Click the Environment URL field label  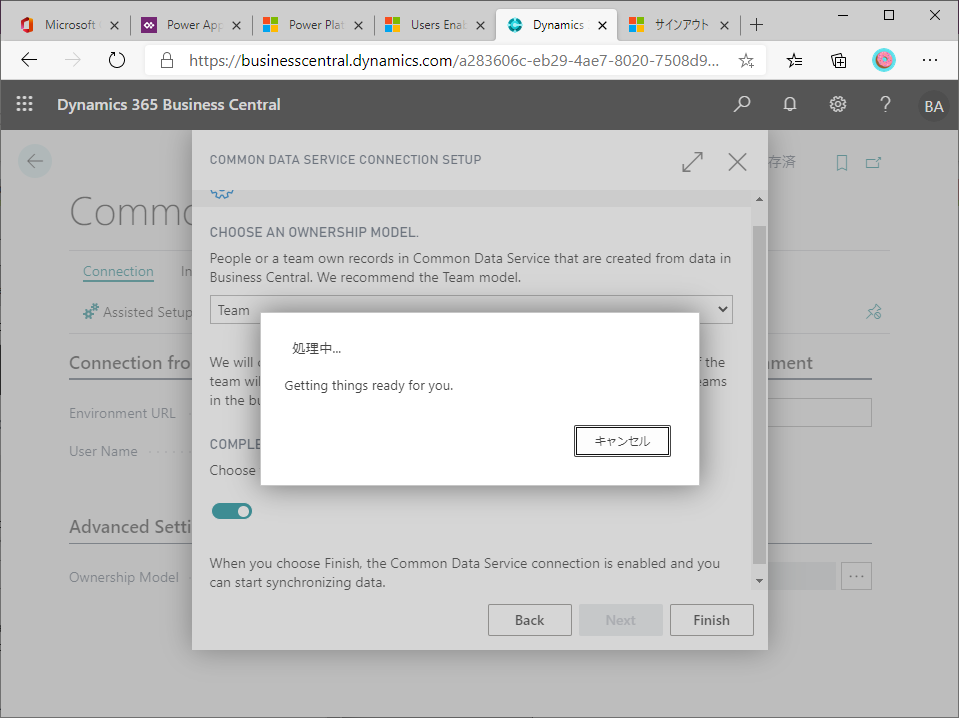click(x=122, y=413)
